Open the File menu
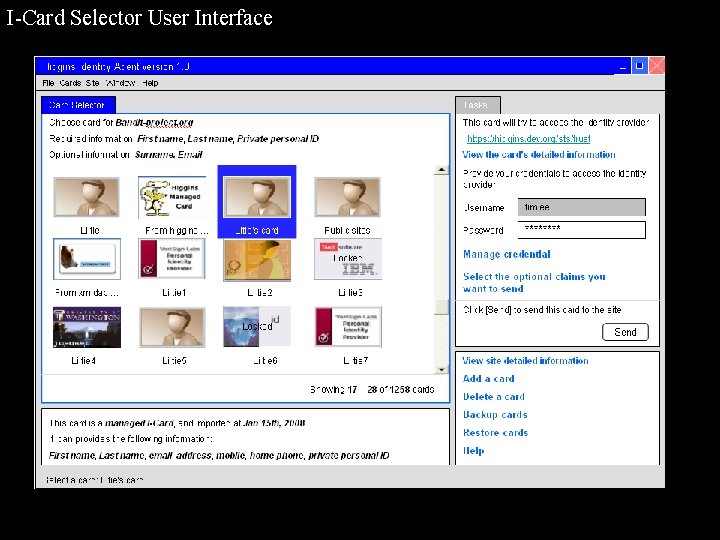720x540 pixels. 48,83
